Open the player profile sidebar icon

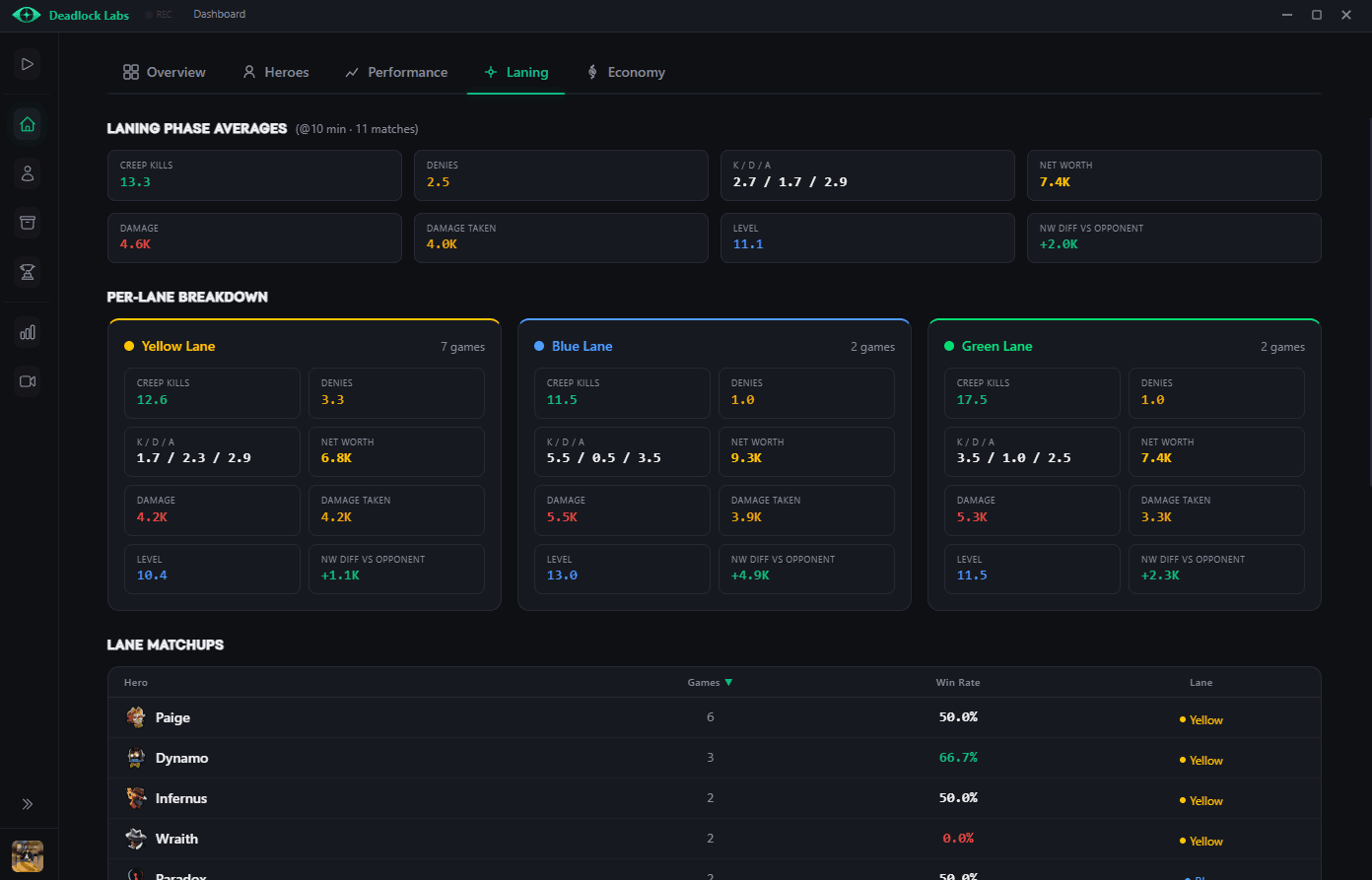tap(27, 172)
